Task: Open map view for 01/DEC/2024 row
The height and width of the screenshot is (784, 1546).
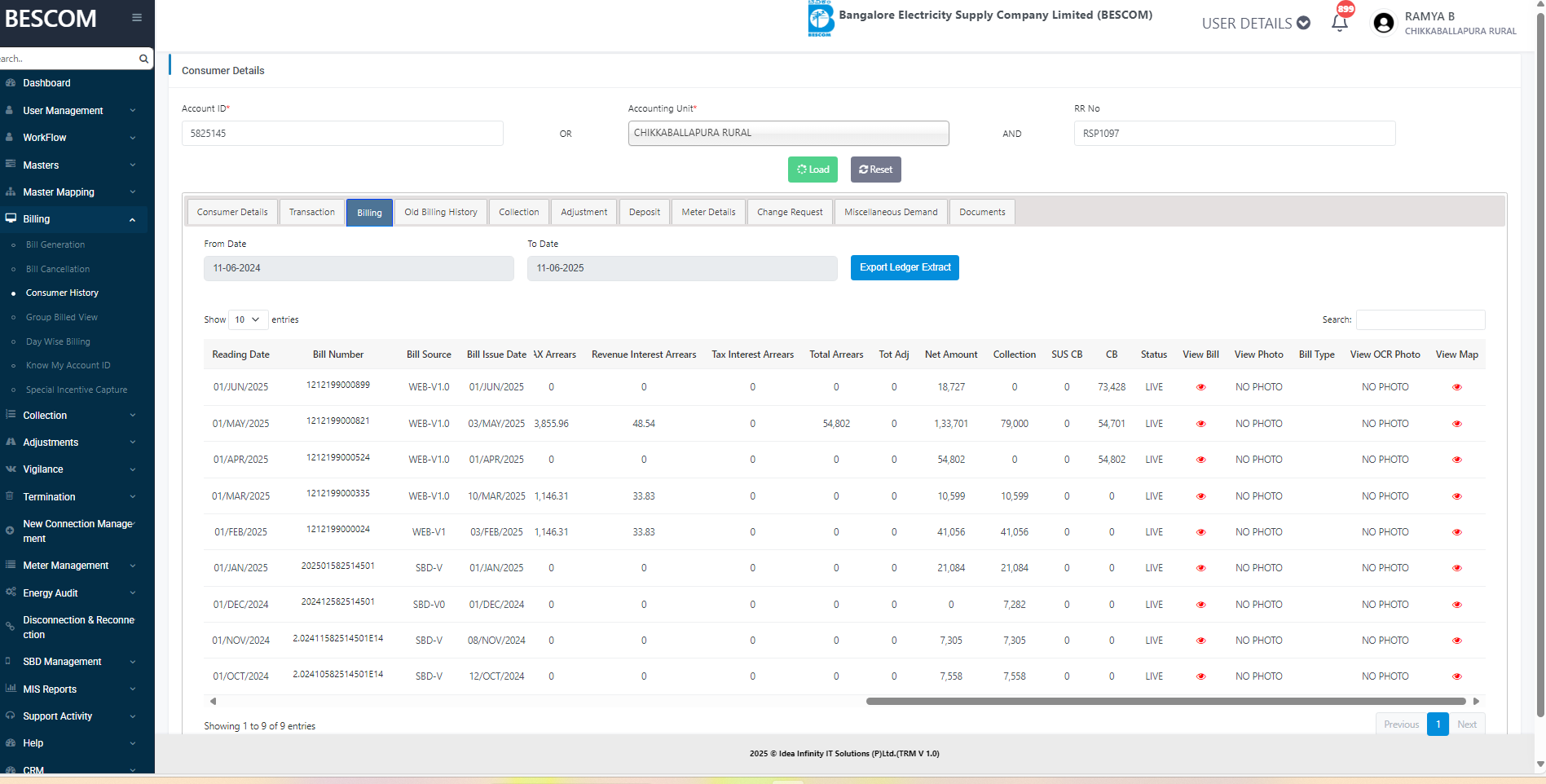Action: click(x=1457, y=605)
